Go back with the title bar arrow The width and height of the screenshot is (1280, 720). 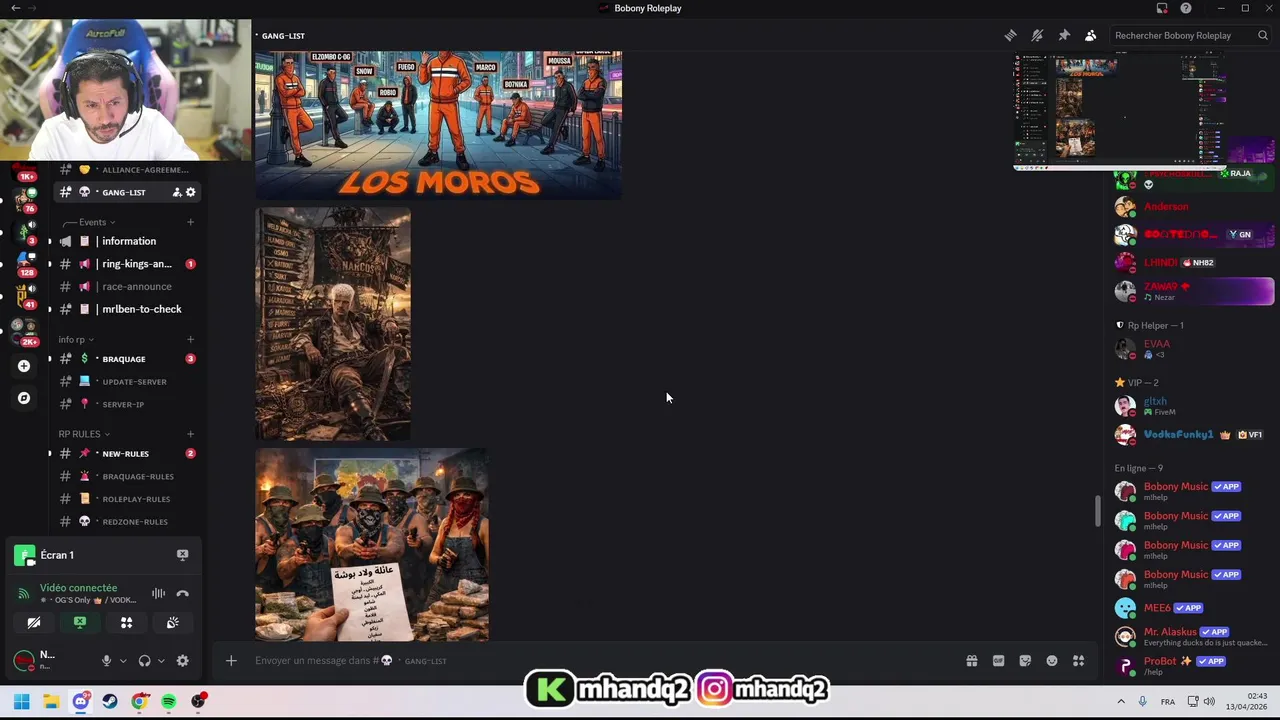coord(15,8)
